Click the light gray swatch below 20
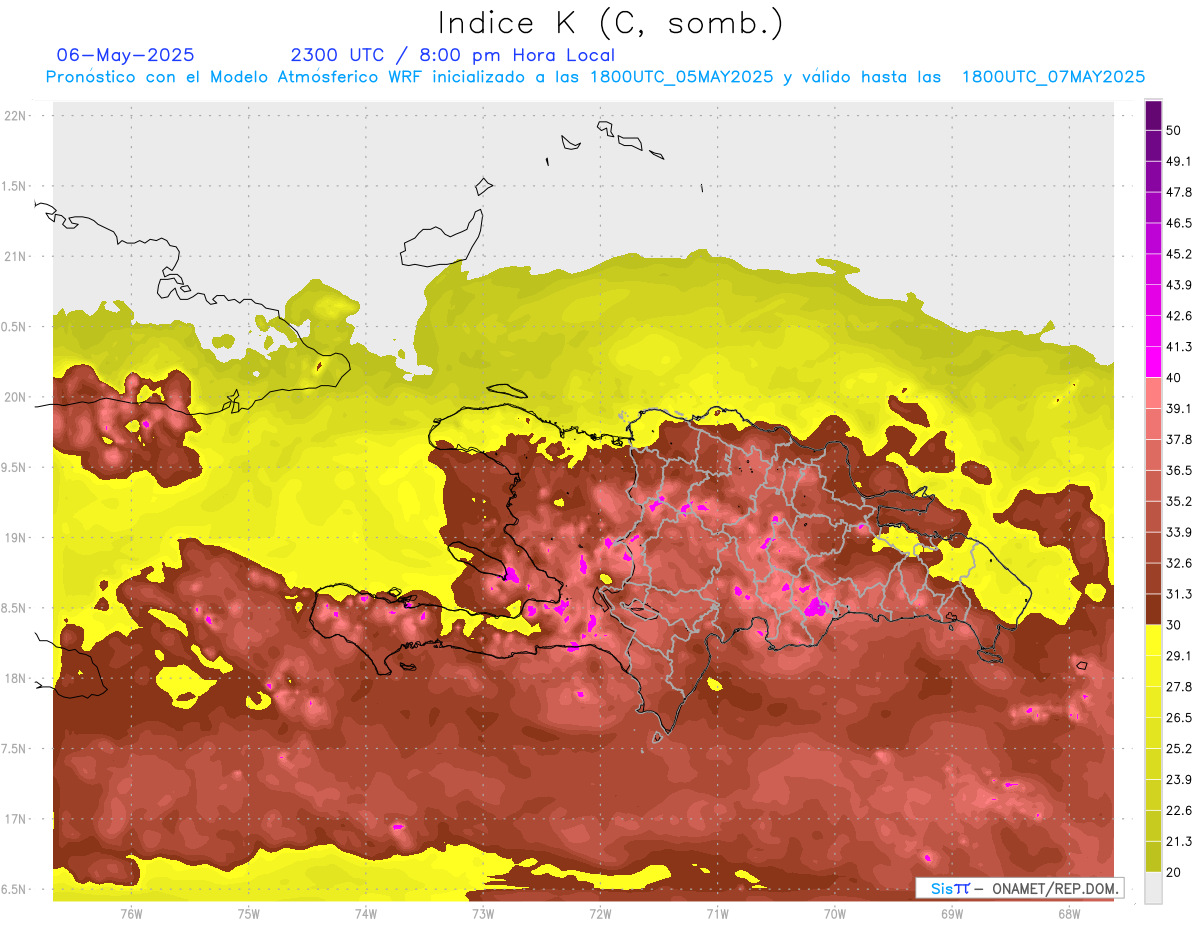 (1153, 888)
